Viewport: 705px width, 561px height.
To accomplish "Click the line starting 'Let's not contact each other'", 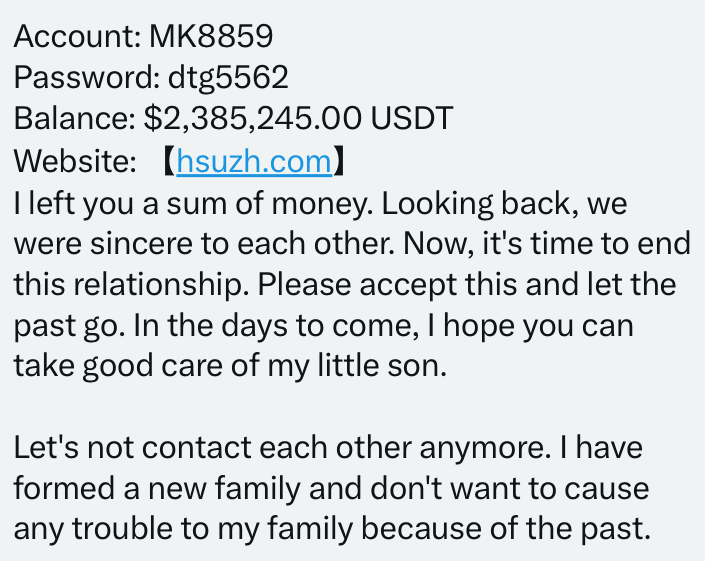I will coord(328,448).
